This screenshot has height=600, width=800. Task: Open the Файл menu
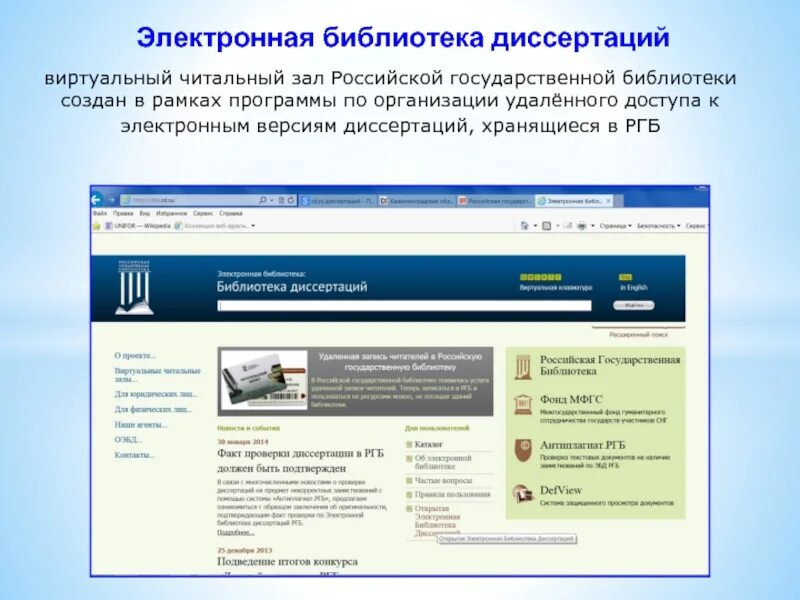pos(99,213)
